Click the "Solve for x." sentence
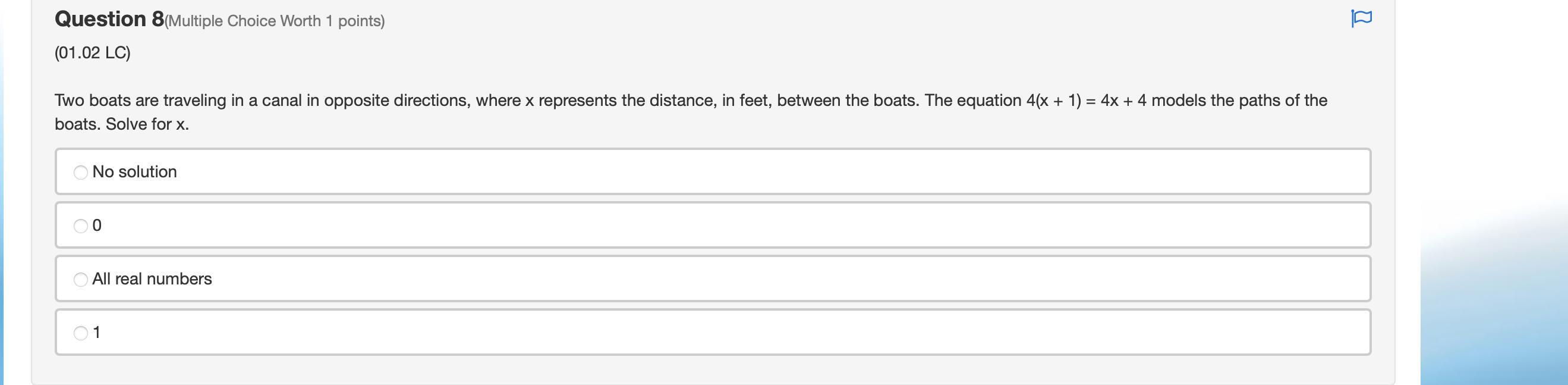 click(147, 124)
